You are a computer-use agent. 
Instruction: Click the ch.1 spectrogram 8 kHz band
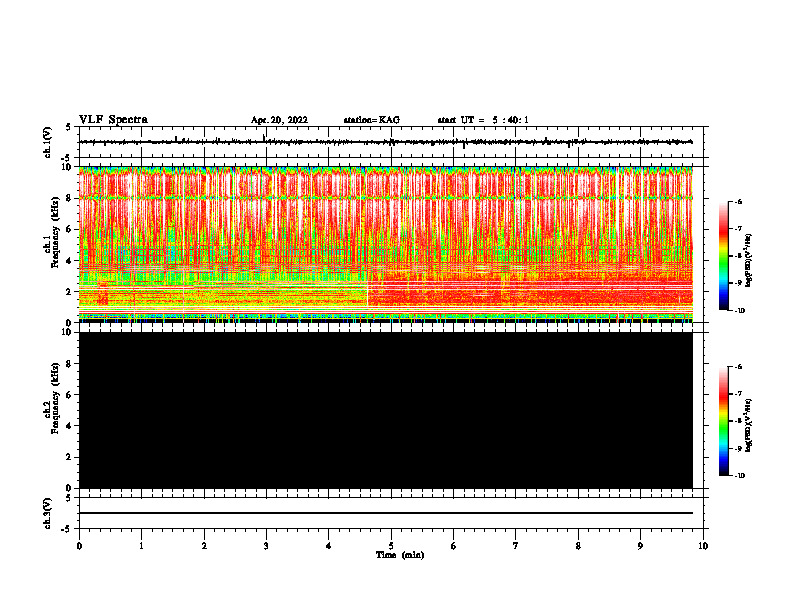[x=385, y=197]
